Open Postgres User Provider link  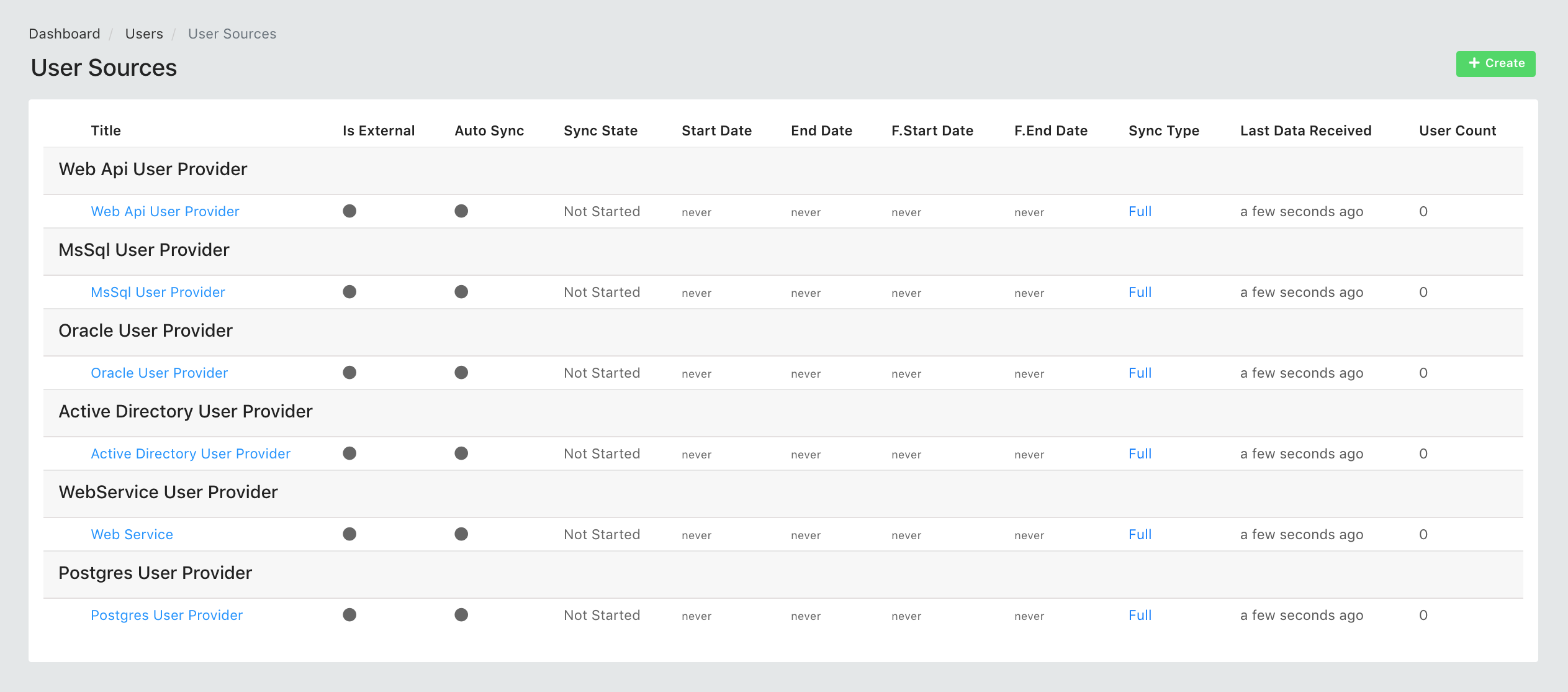click(x=167, y=615)
